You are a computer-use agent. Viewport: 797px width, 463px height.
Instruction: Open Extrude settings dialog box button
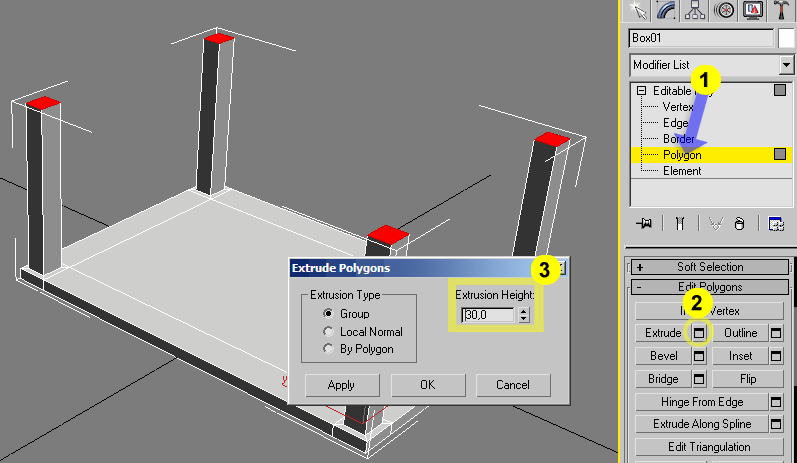point(701,333)
